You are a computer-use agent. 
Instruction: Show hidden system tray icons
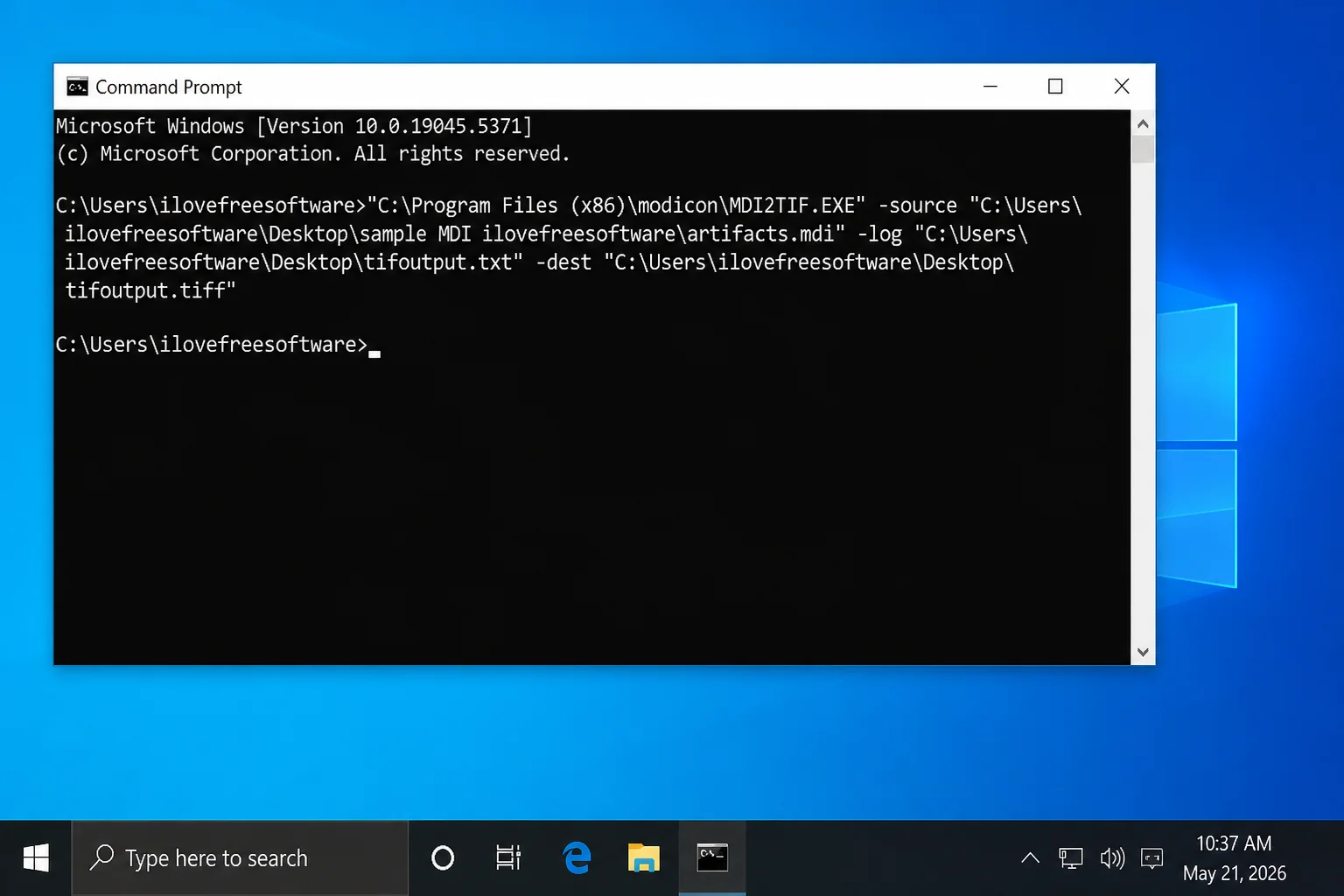point(1031,858)
